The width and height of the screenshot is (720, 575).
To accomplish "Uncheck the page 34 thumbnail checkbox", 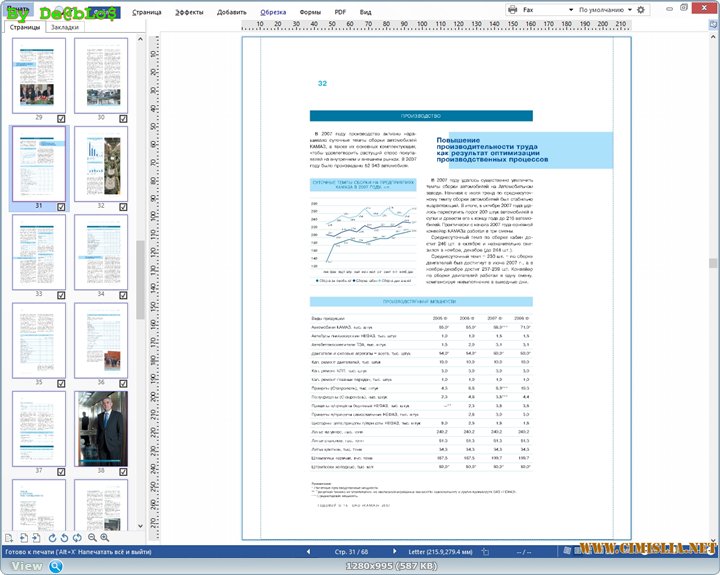I will [123, 295].
